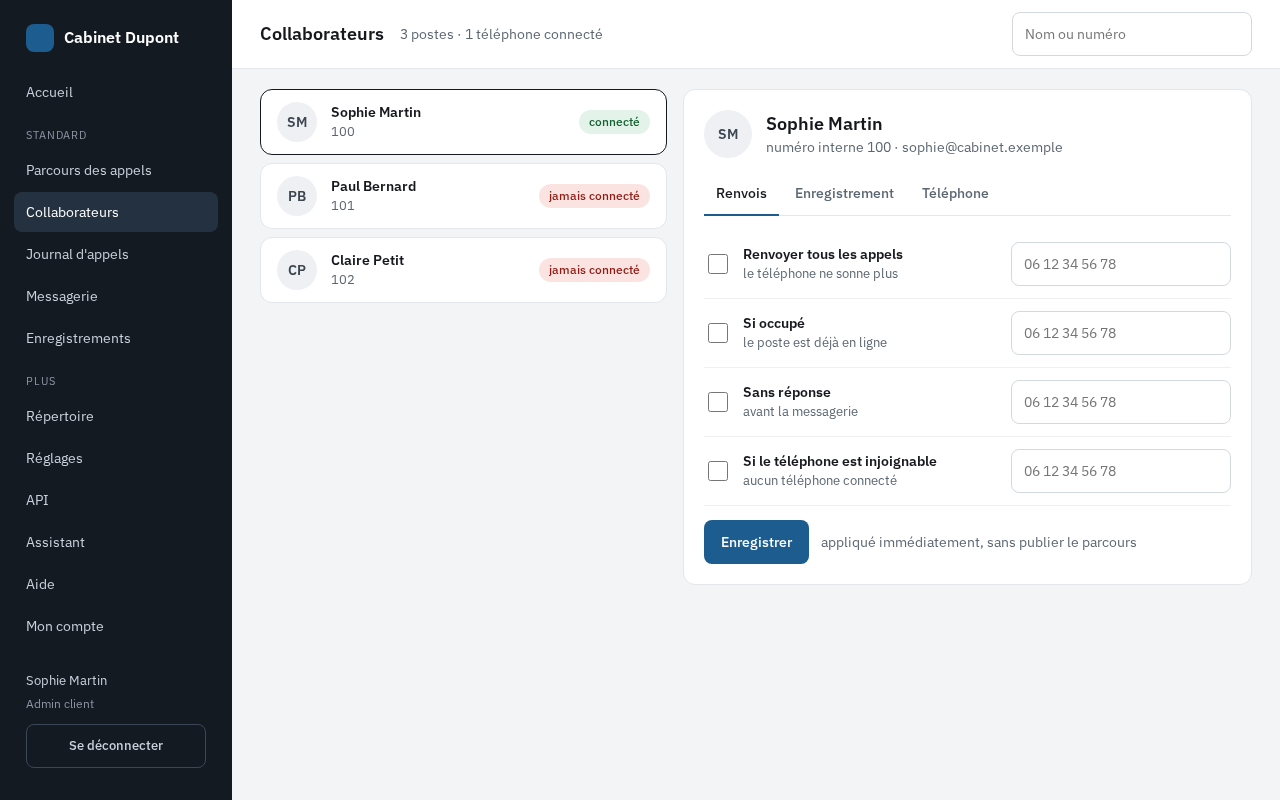The height and width of the screenshot is (800, 1280).
Task: Select Sophie Martin's name in the list card
Action: pos(376,112)
